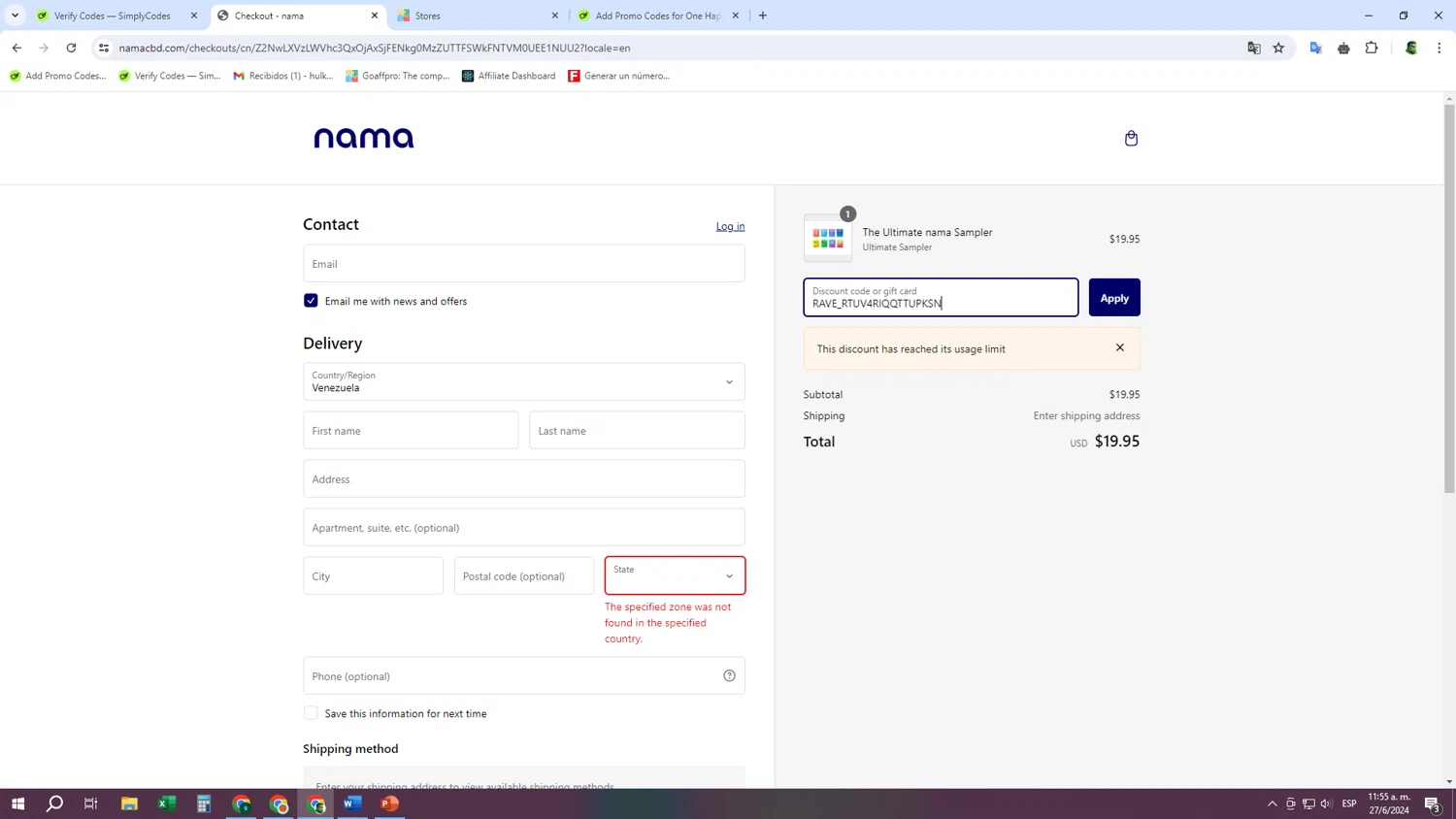Switch to the Stores tab
The height and width of the screenshot is (819, 1456).
tap(476, 16)
